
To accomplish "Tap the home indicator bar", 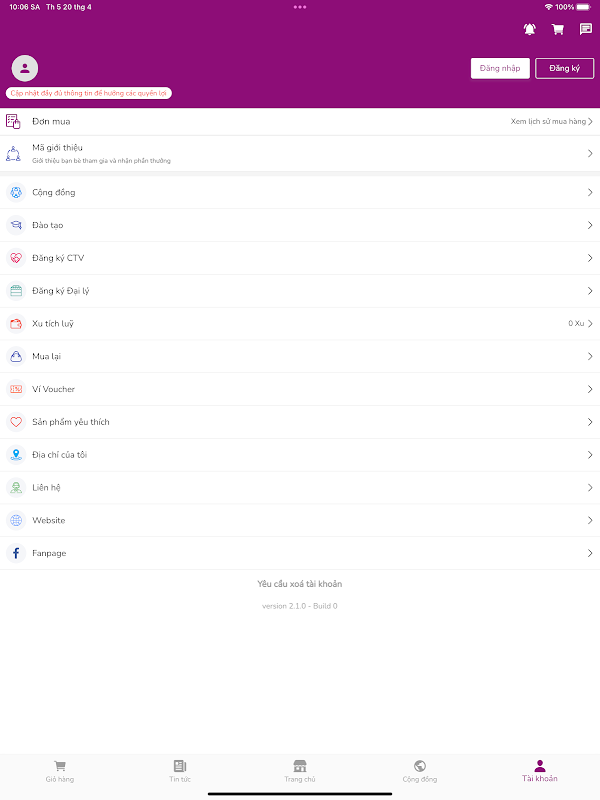I will [300, 794].
